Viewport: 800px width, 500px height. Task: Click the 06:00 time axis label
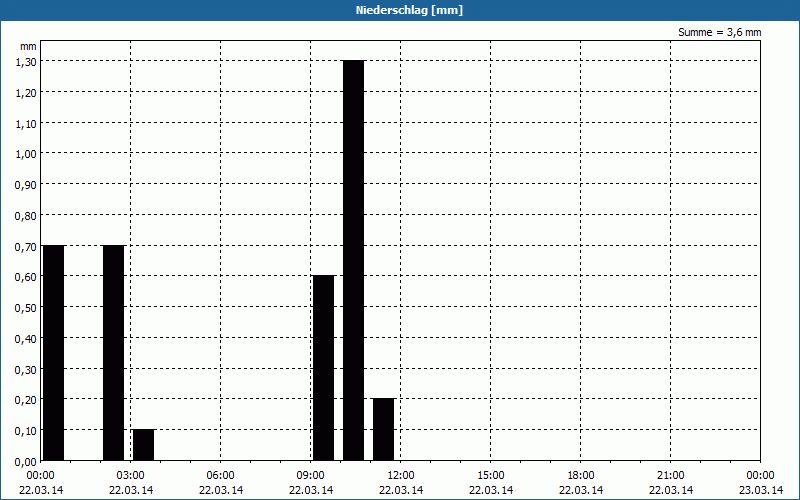[x=221, y=475]
